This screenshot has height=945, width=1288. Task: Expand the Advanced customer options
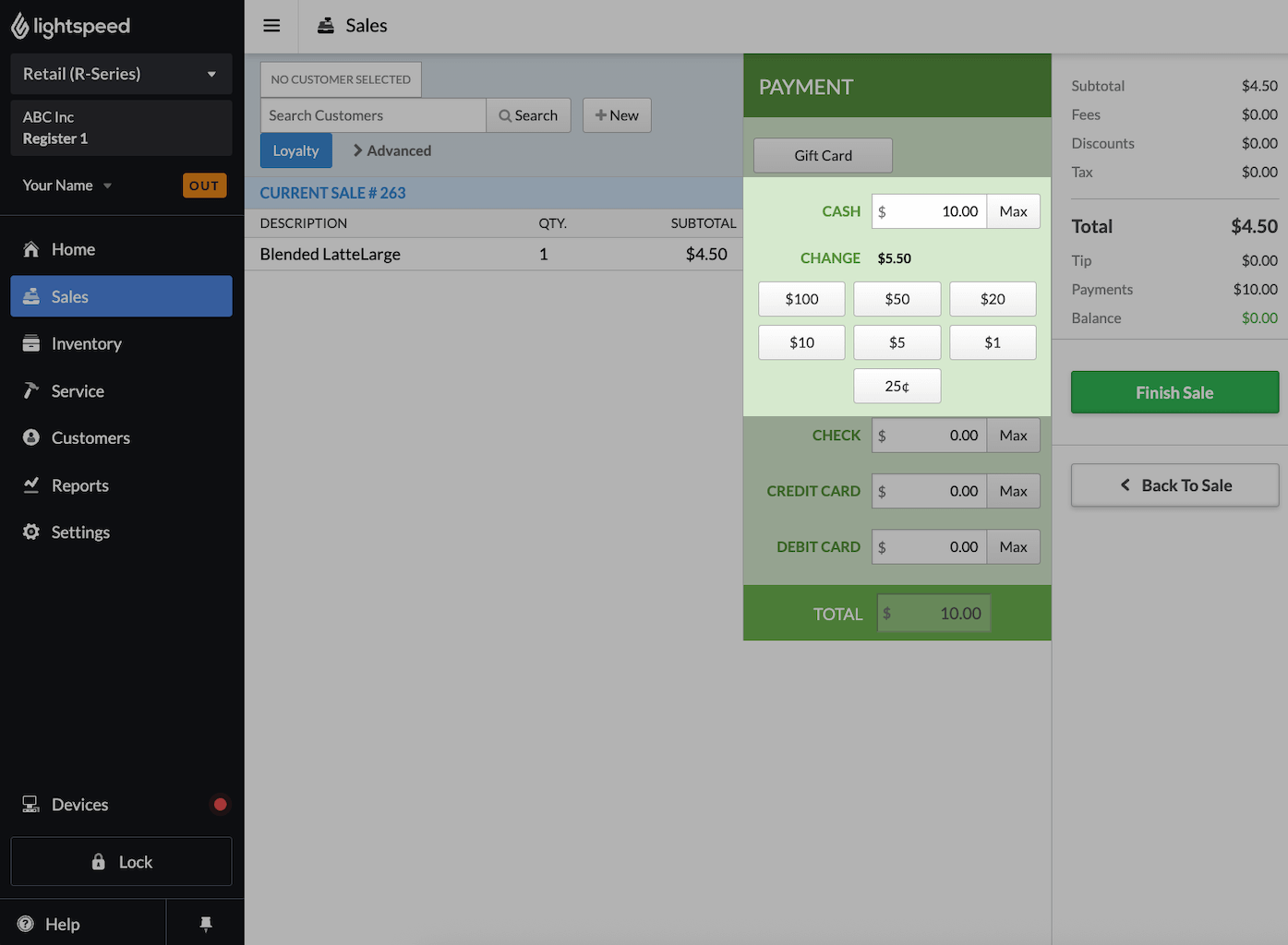click(392, 150)
